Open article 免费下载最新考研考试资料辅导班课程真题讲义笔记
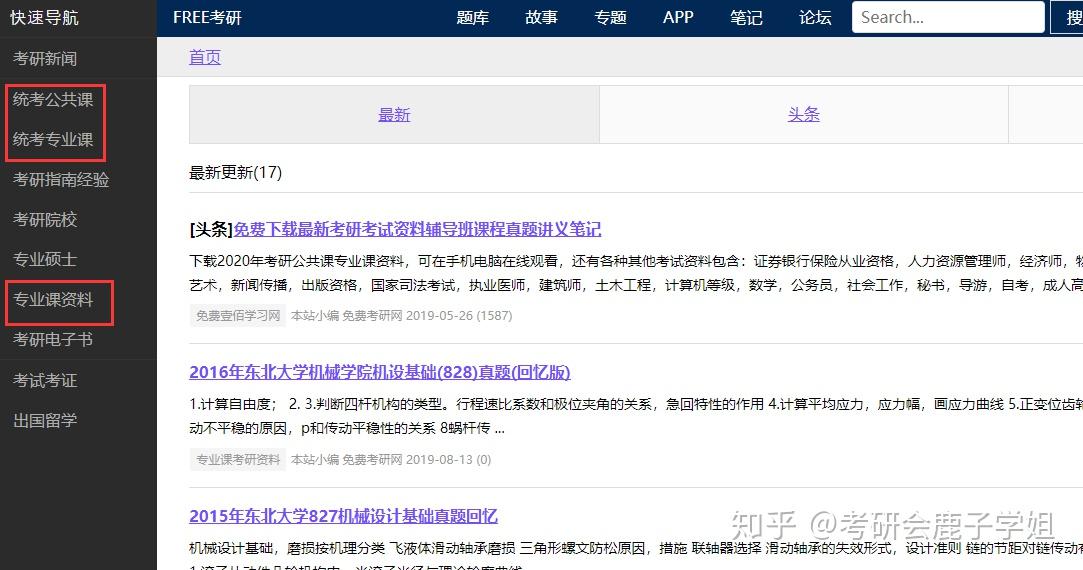Viewport: 1083px width, 570px height. 417,229
